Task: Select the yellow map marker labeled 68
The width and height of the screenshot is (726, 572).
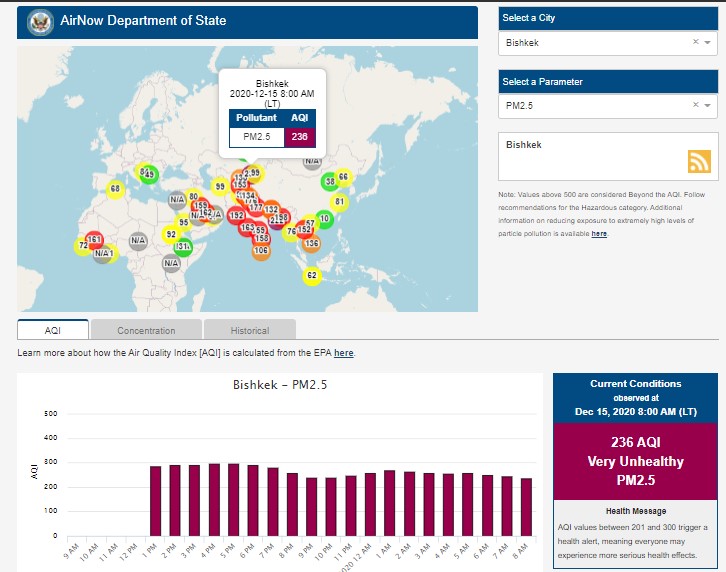Action: [x=115, y=189]
